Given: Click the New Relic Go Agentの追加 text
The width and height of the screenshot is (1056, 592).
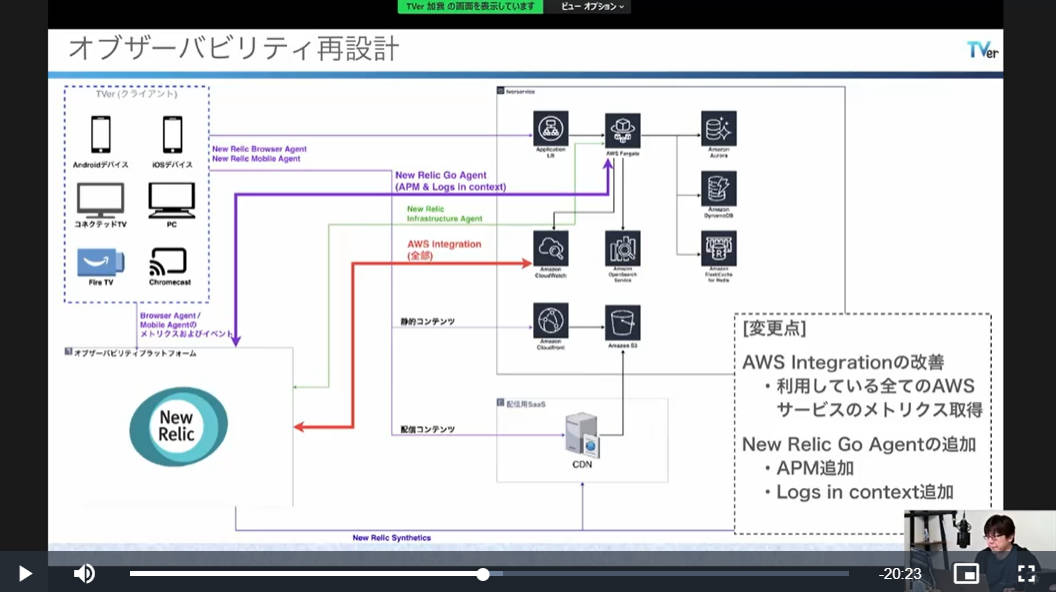Looking at the screenshot, I should pyautogui.click(x=859, y=445).
